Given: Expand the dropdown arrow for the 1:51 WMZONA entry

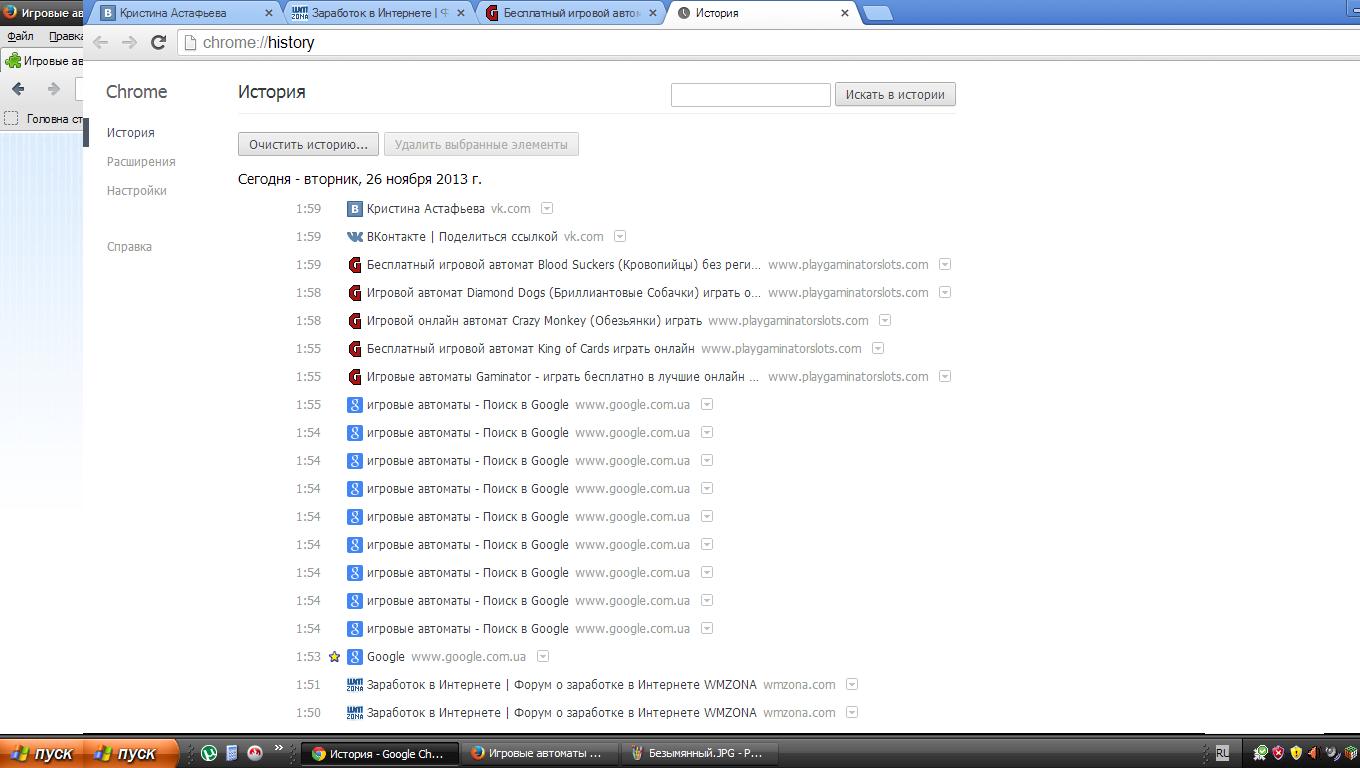Looking at the screenshot, I should (x=852, y=684).
